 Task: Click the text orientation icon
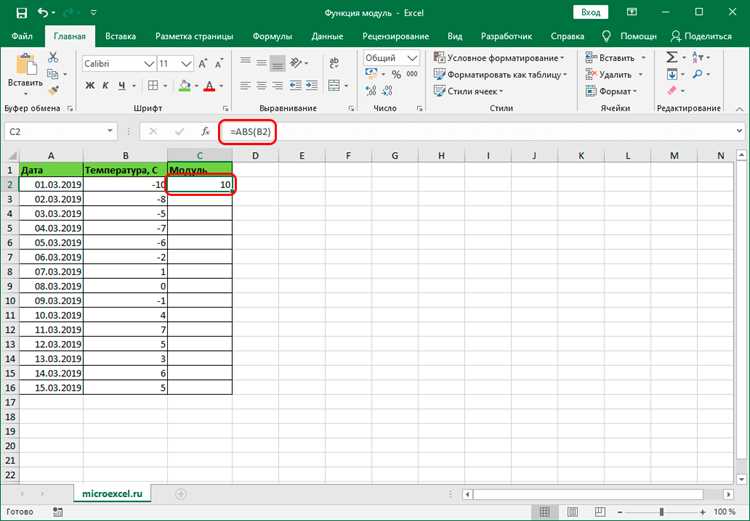[x=296, y=63]
